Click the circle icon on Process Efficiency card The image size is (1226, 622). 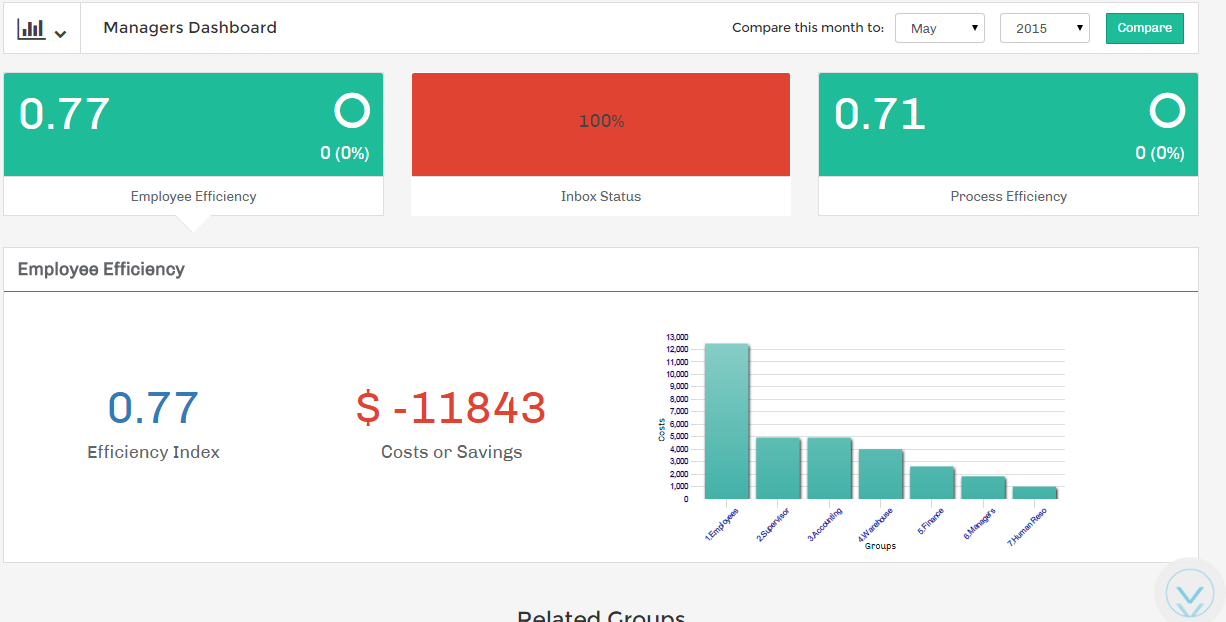pyautogui.click(x=1167, y=111)
